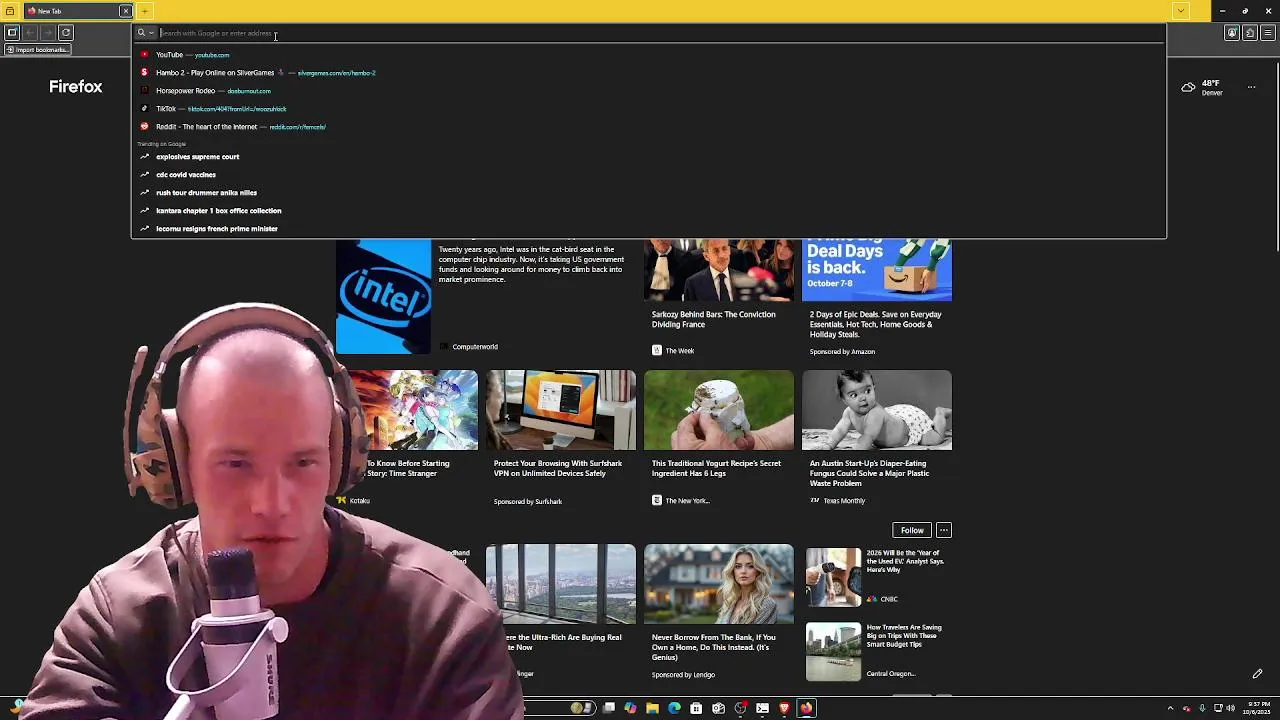Open the Firefox hamburger application menu

point(1268,33)
